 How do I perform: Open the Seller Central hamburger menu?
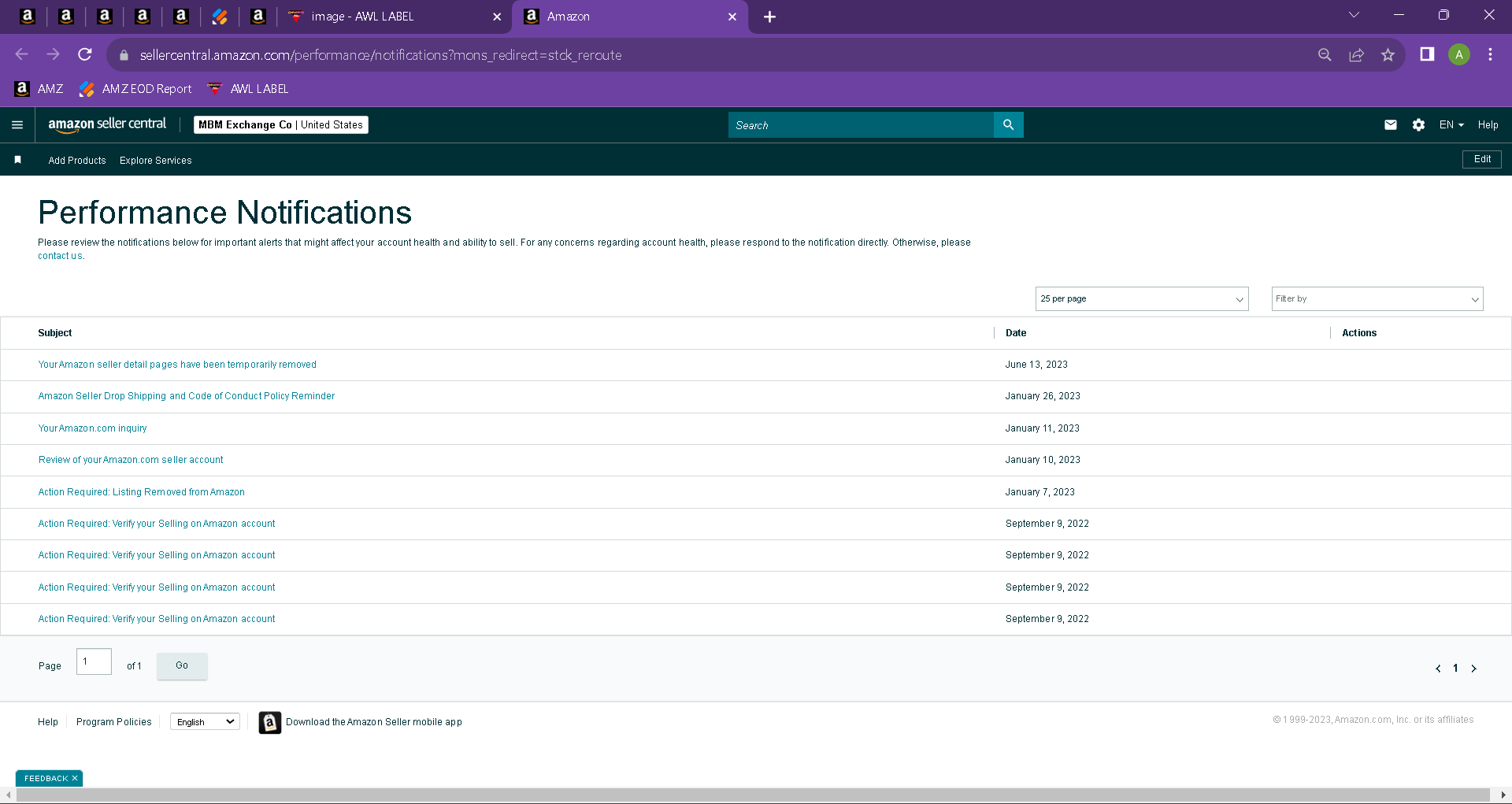click(17, 124)
